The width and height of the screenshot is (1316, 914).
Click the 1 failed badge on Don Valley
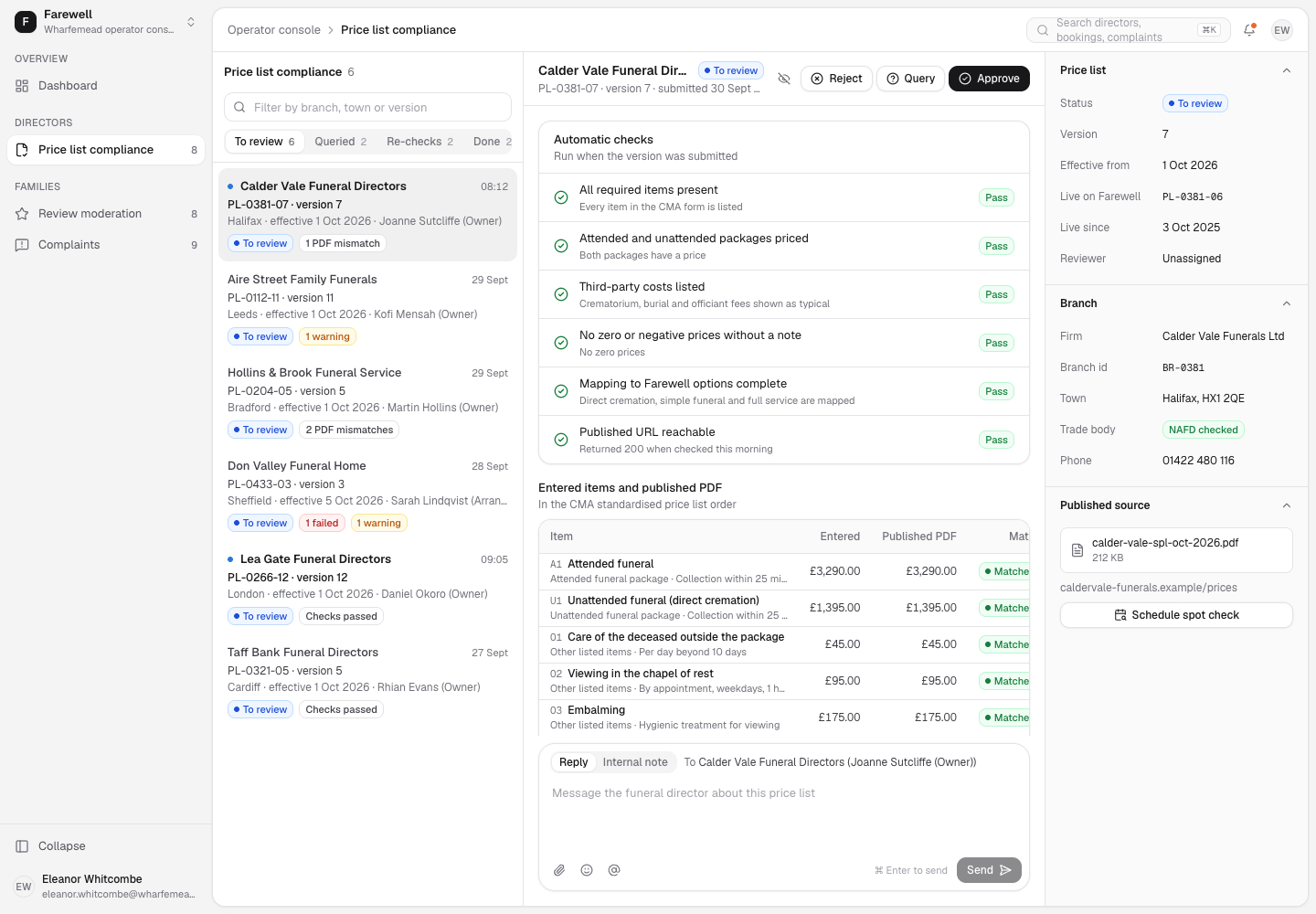pyautogui.click(x=323, y=523)
